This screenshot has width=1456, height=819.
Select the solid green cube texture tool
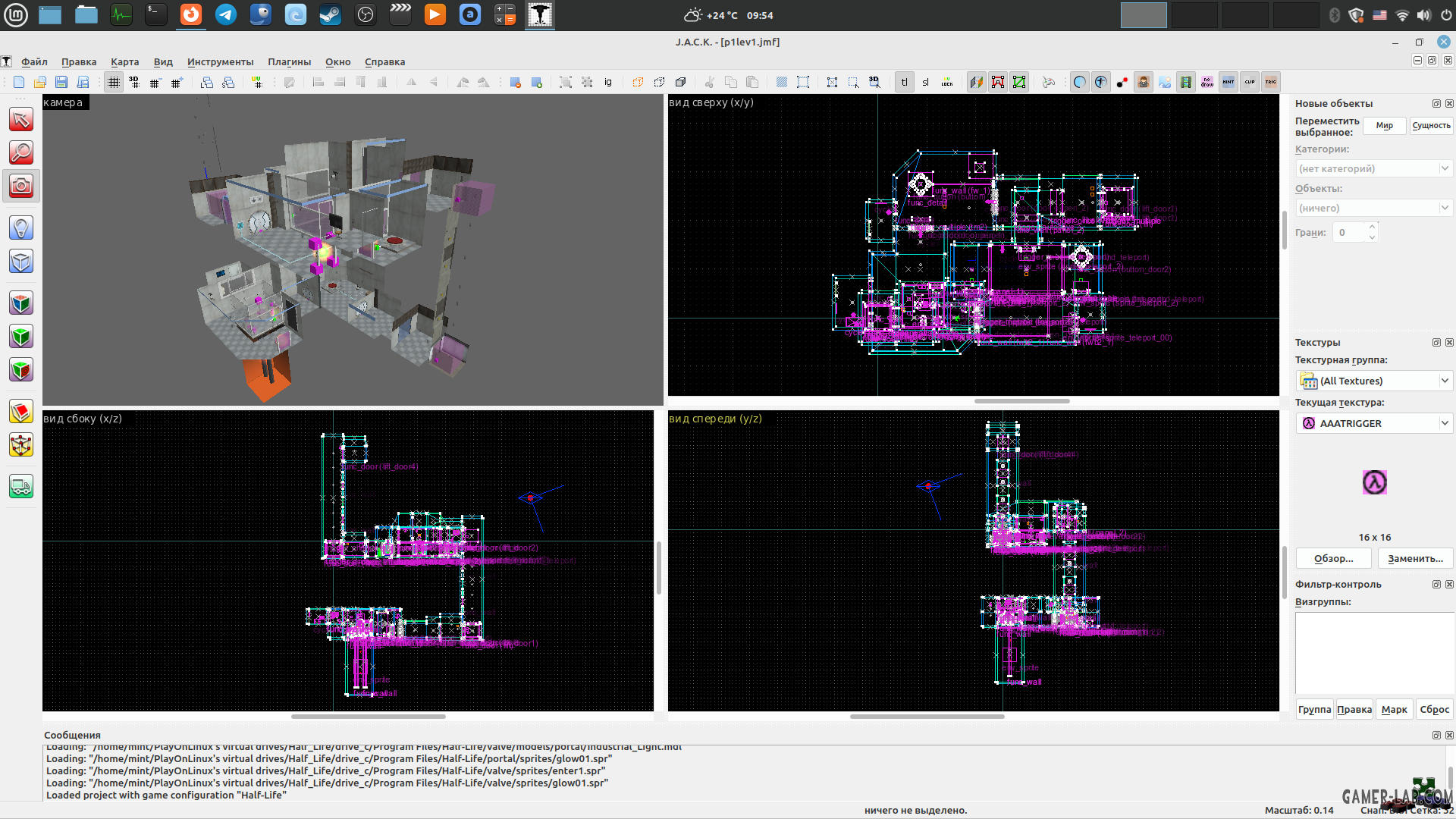[x=21, y=336]
